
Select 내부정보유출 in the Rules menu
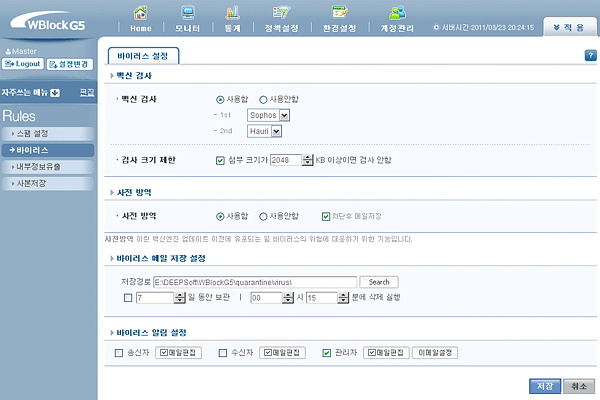coord(50,167)
